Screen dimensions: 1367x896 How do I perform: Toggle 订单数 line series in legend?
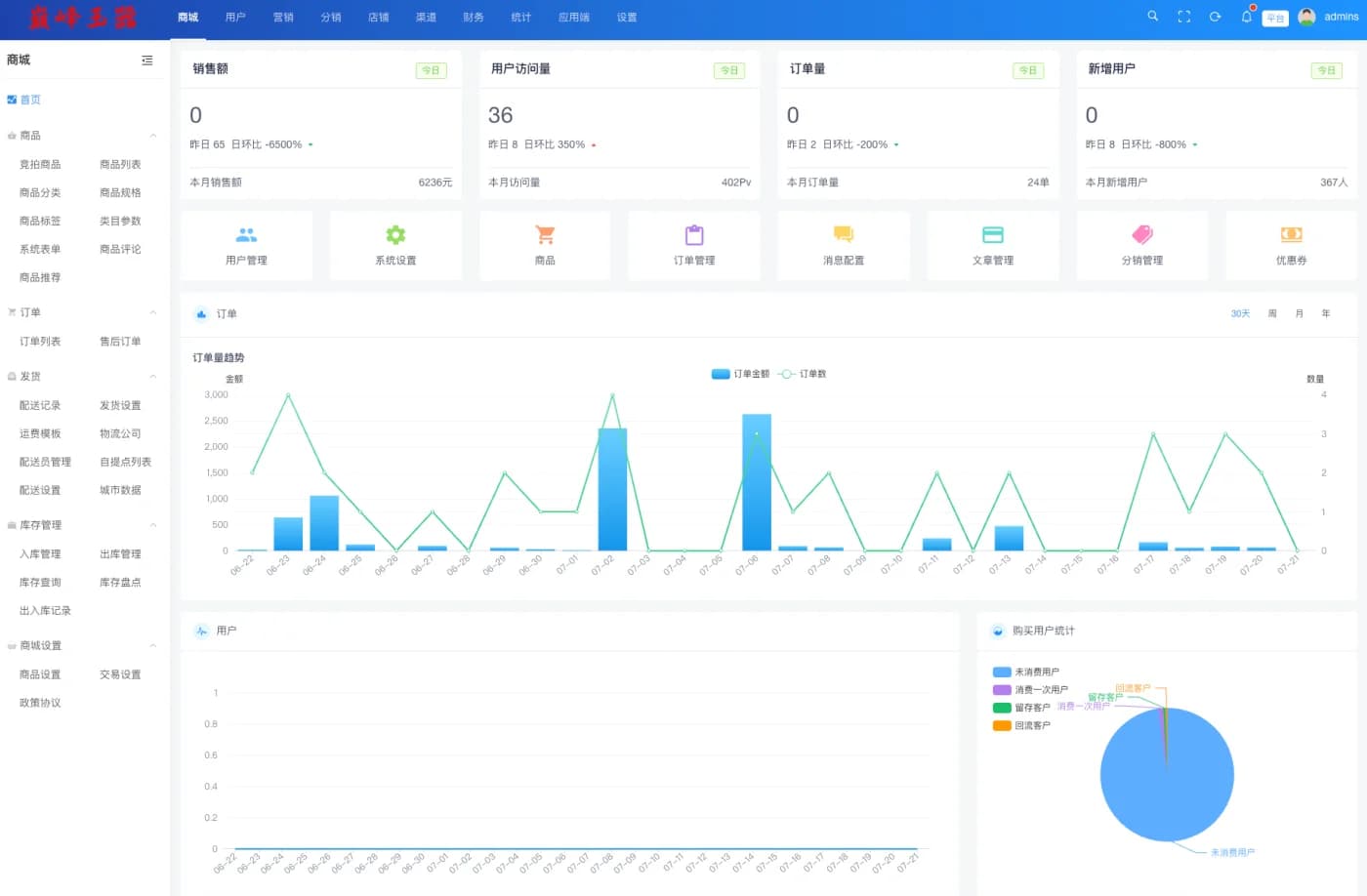pos(802,374)
